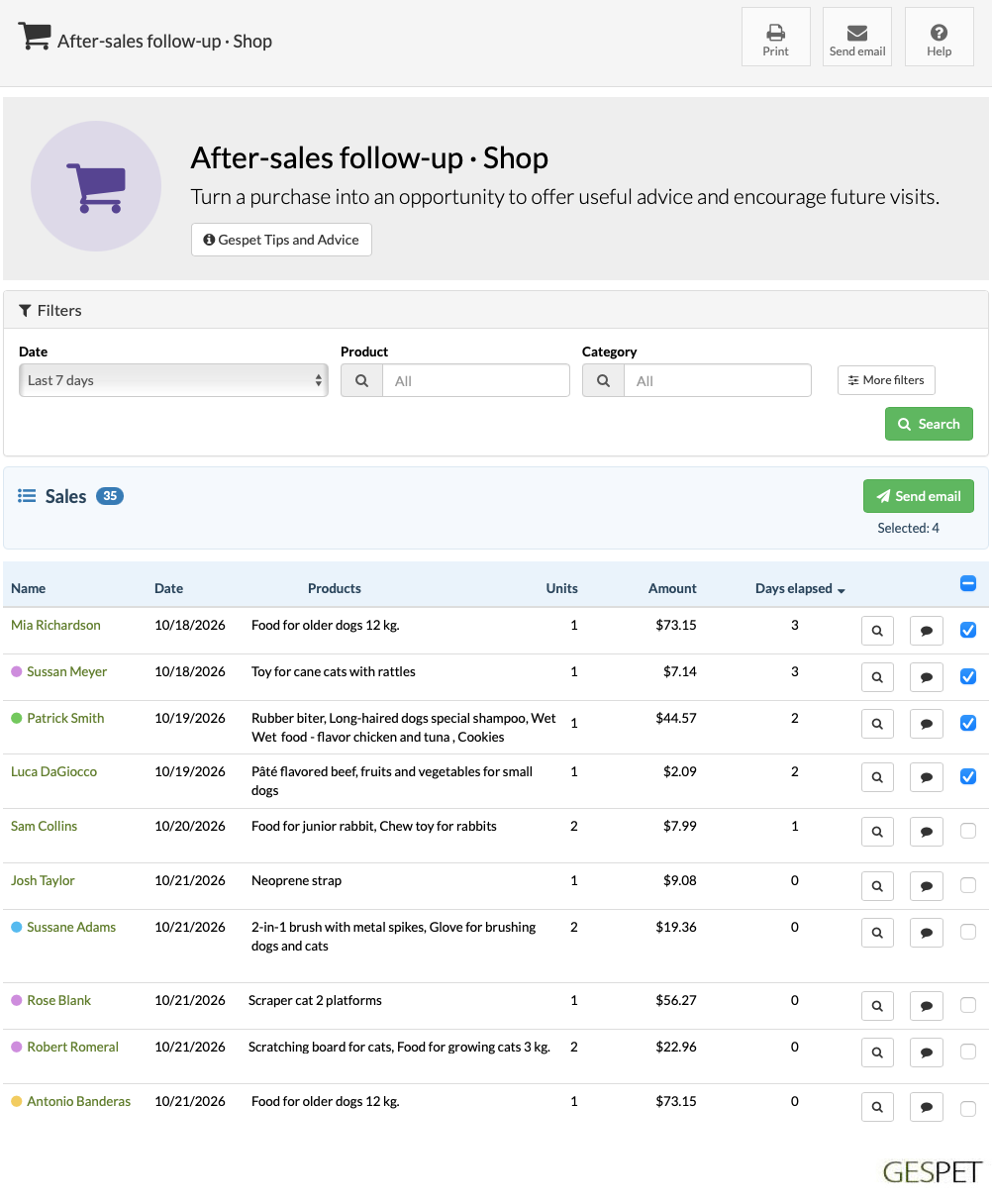This screenshot has height=1204, width=992.
Task: Click the Category search magnifier icon
Action: (604, 380)
